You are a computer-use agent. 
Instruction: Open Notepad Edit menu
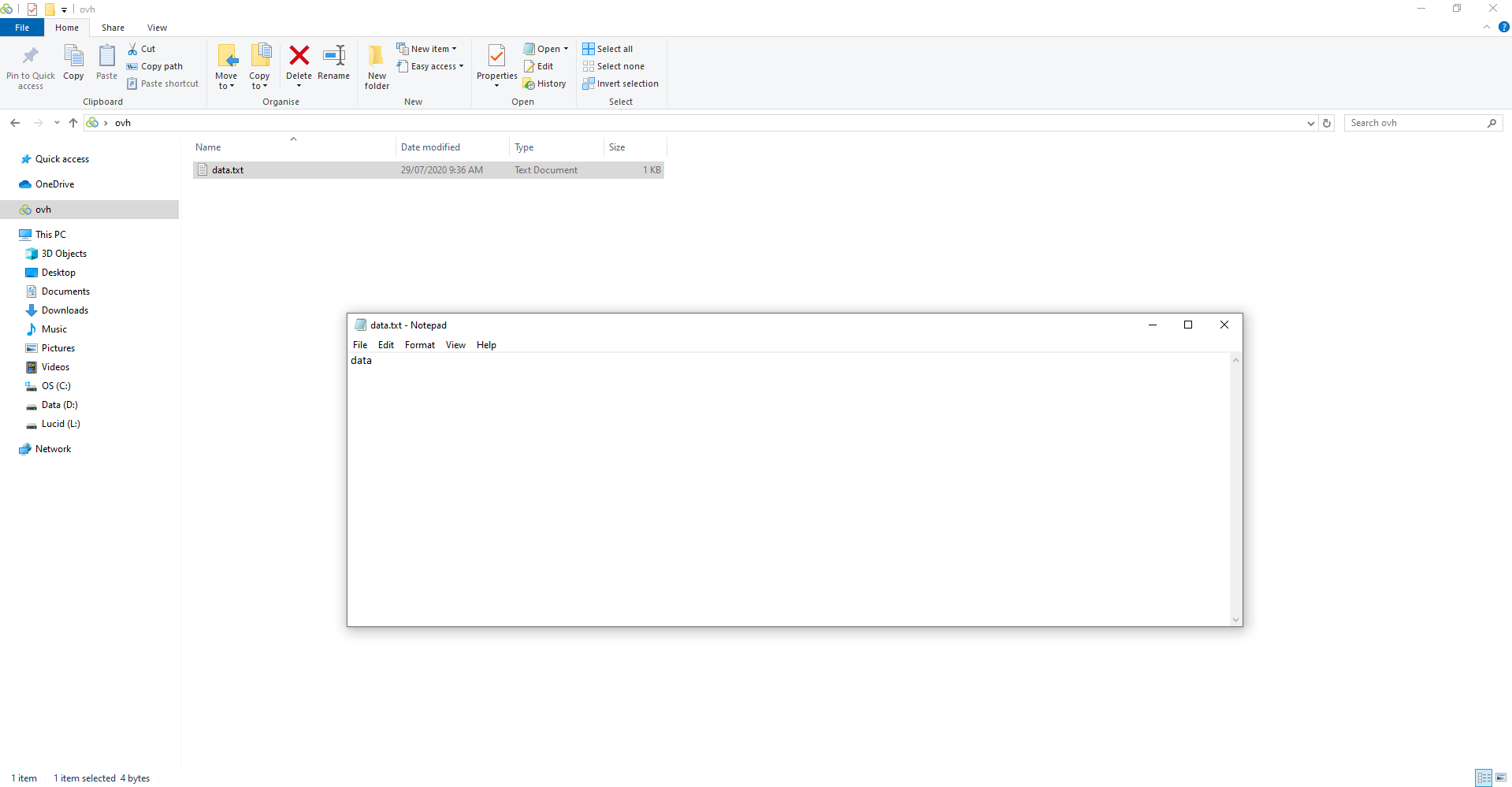tap(386, 345)
